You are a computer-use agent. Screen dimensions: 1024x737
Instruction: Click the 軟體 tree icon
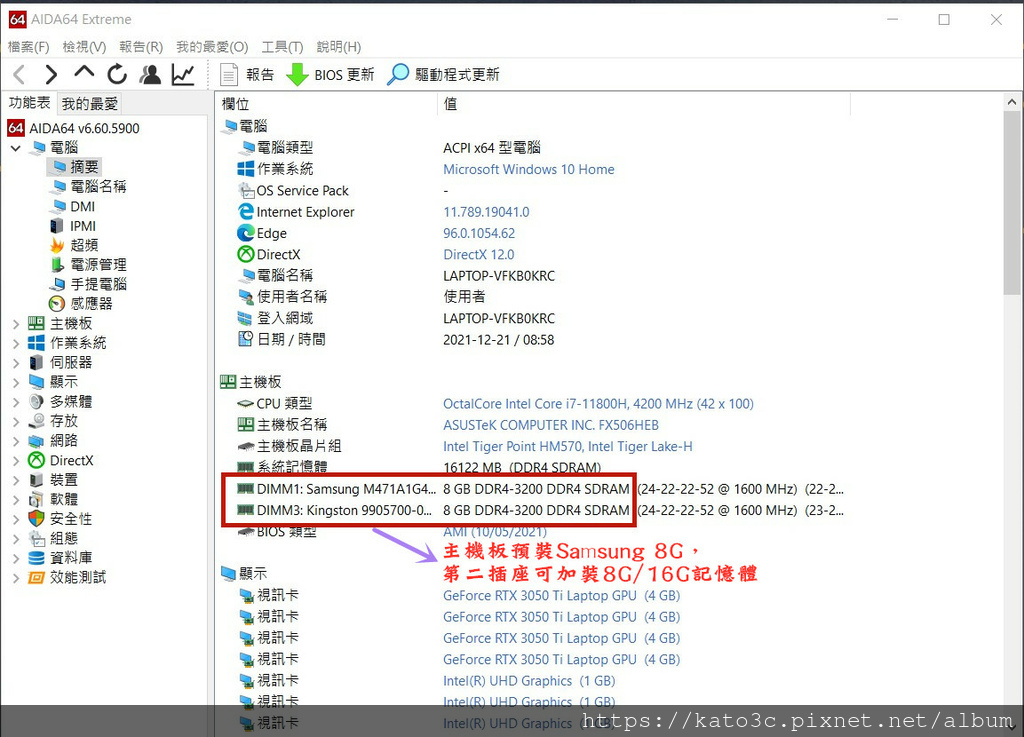[37, 500]
